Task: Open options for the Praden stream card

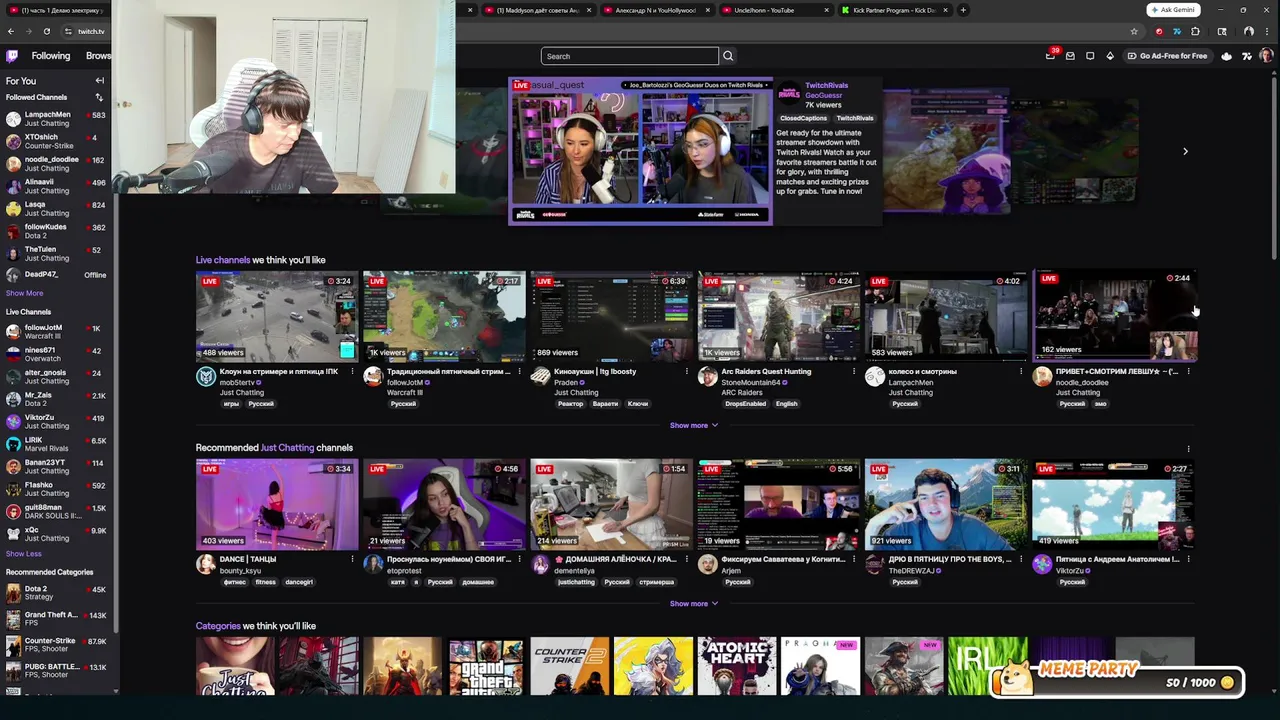Action: click(x=686, y=371)
